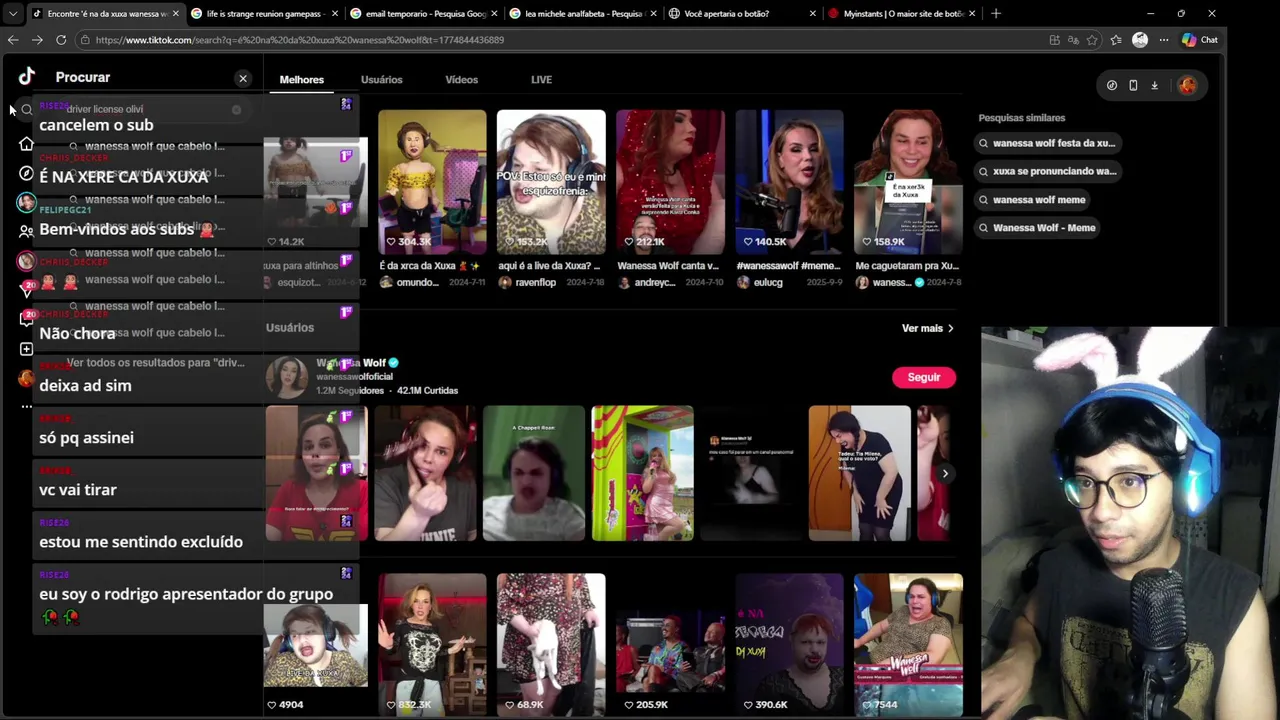Open the Wanessa Wolf profile avatar
This screenshot has height=720, width=1280.
tap(287, 377)
